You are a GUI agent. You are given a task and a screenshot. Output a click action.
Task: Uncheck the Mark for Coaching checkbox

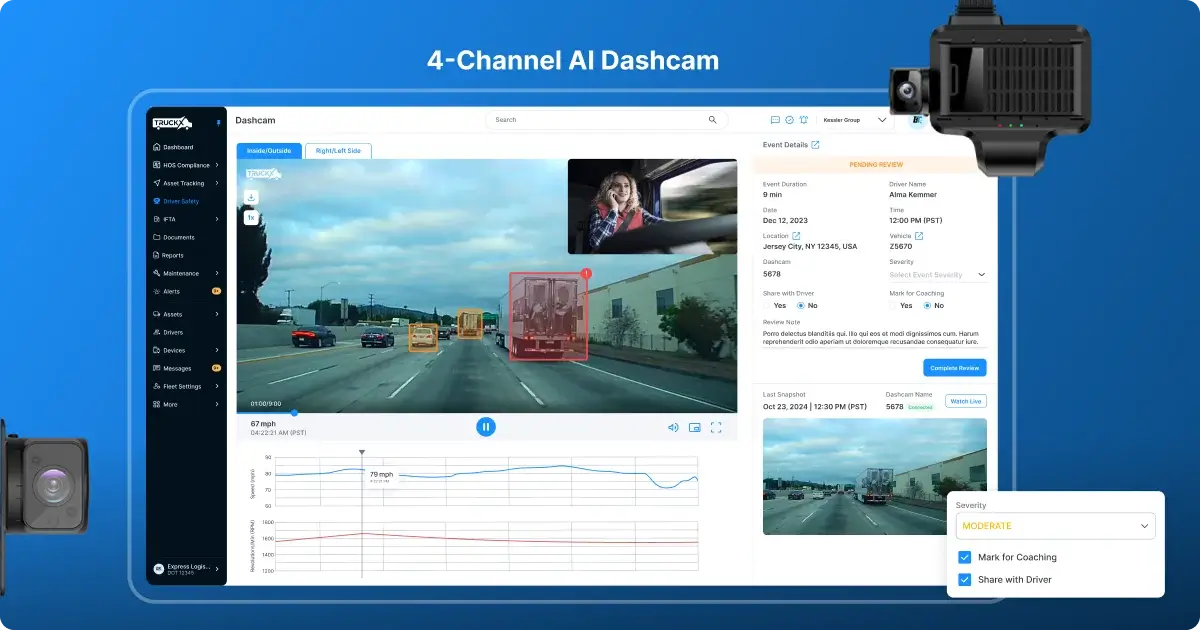(x=964, y=557)
